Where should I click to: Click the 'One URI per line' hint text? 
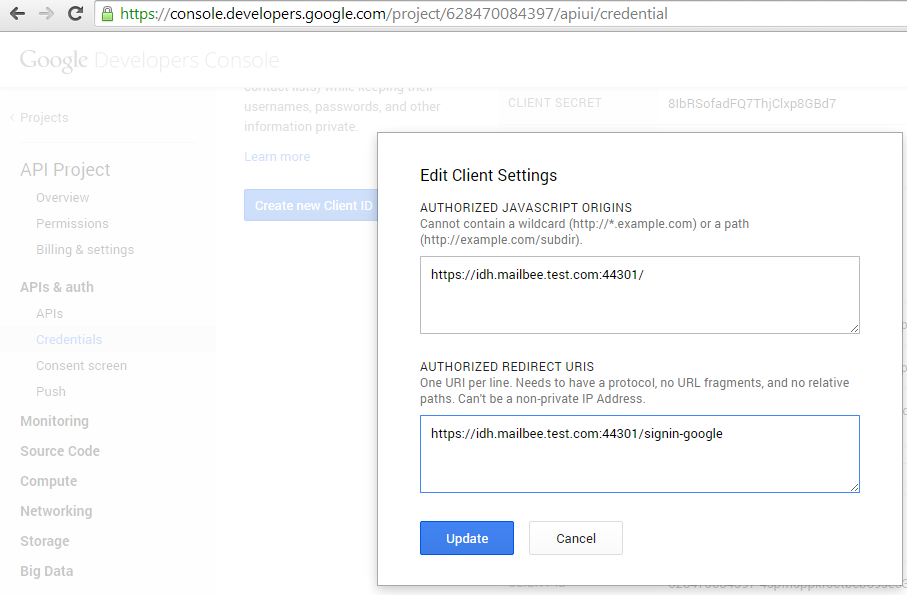tap(635, 391)
